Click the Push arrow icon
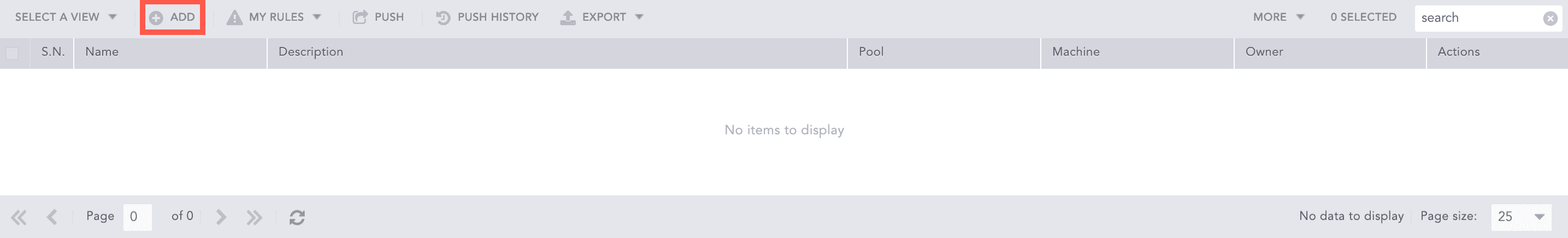This screenshot has width=1568, height=238. (359, 17)
